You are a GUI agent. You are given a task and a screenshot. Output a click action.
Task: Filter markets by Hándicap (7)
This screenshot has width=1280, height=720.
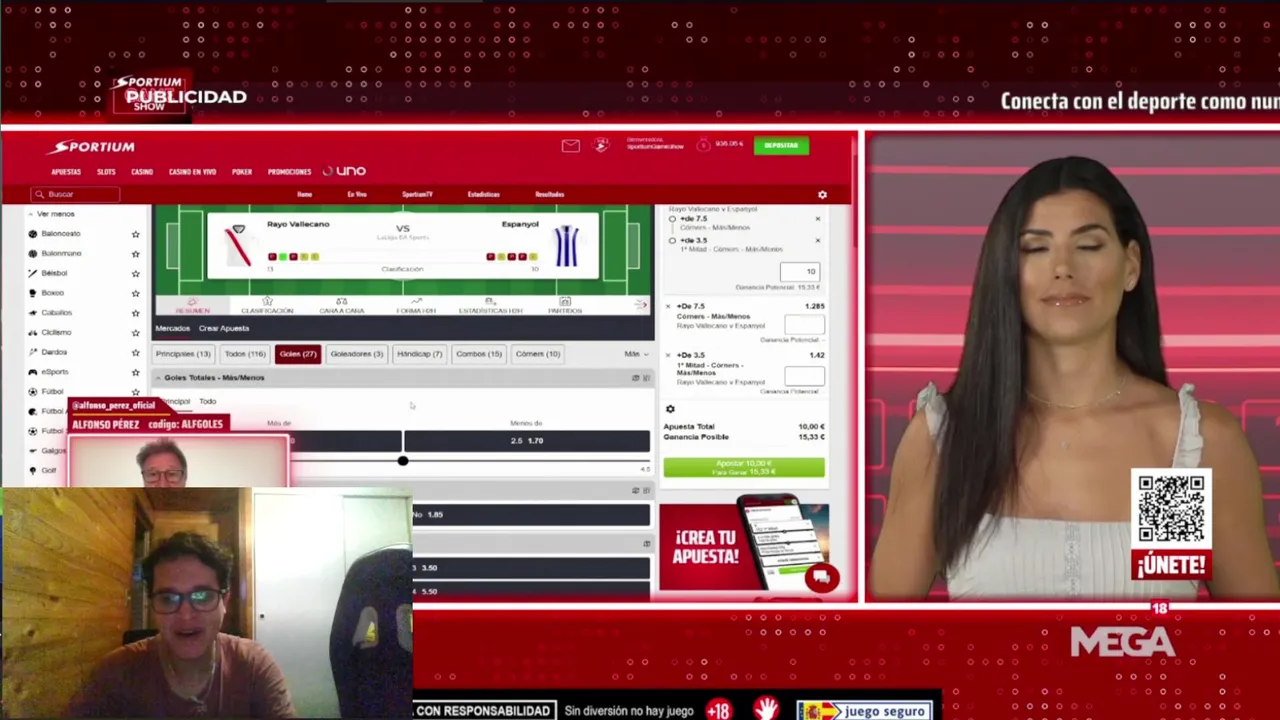(419, 354)
